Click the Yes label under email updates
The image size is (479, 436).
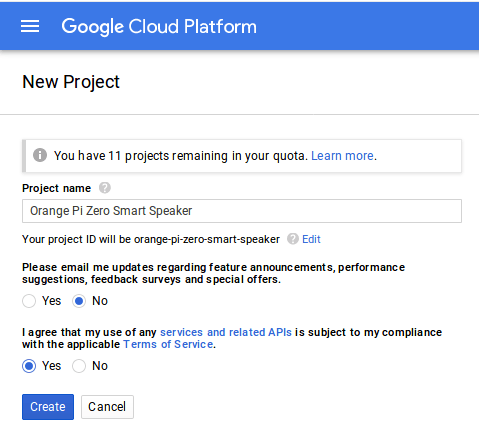pos(51,301)
